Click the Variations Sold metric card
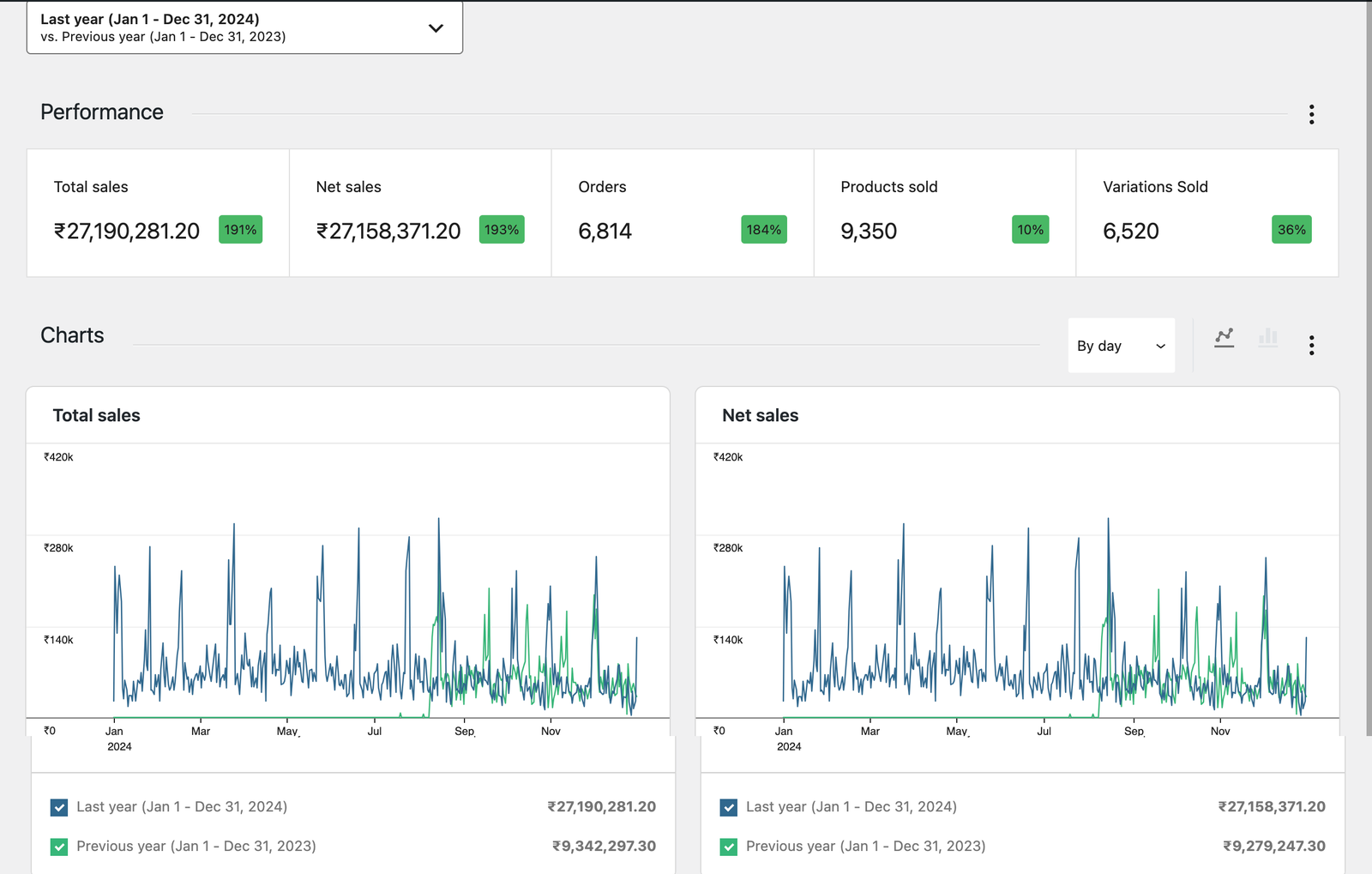Image resolution: width=1372 pixels, height=874 pixels. coord(1206,213)
